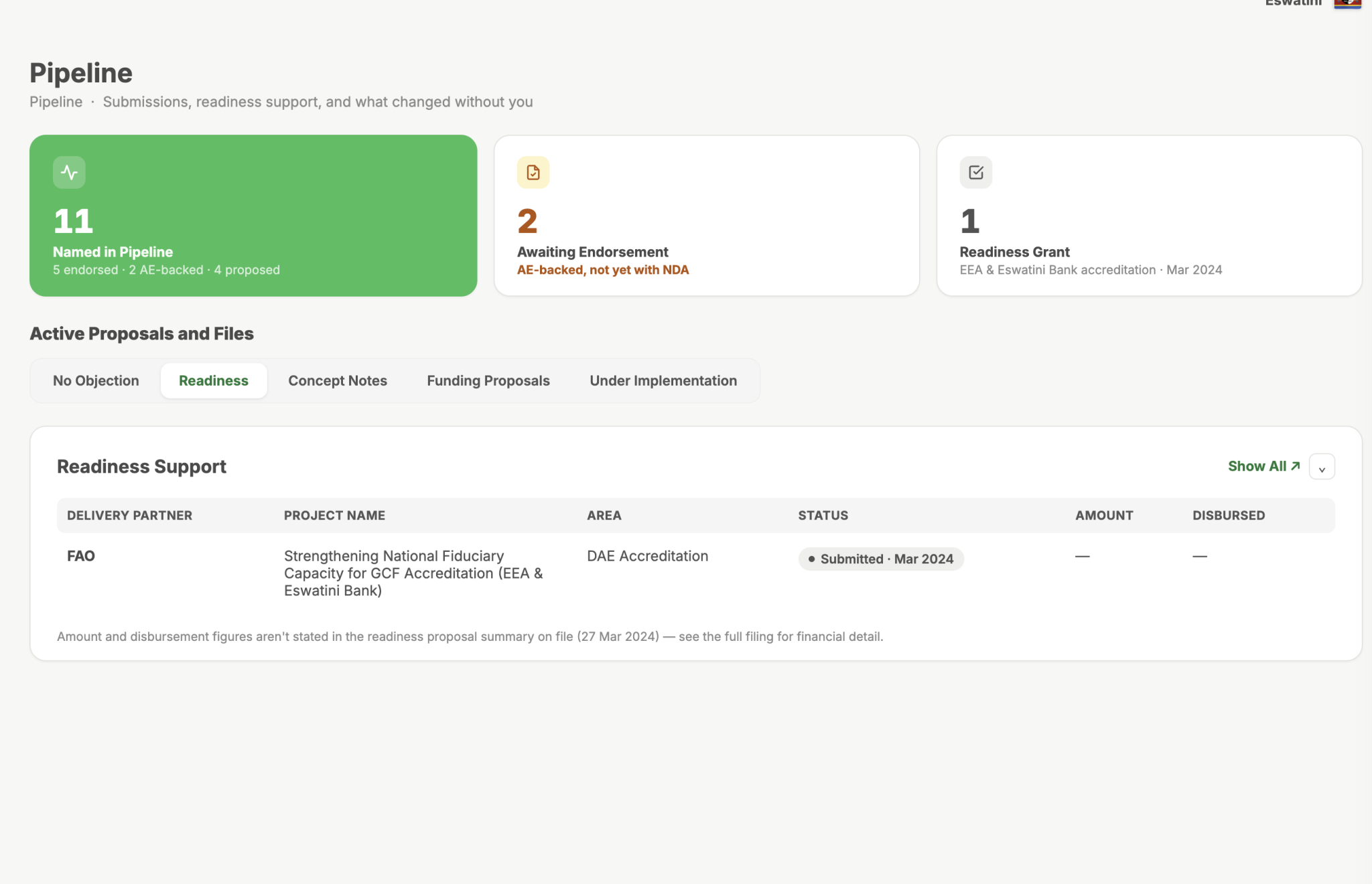The image size is (1372, 884).
Task: Click the Status column header
Action: tap(823, 516)
